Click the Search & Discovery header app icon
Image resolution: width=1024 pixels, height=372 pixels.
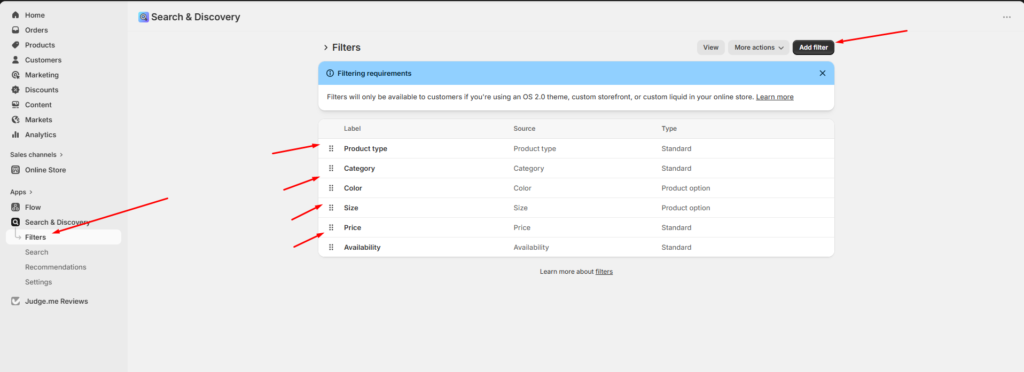144,17
